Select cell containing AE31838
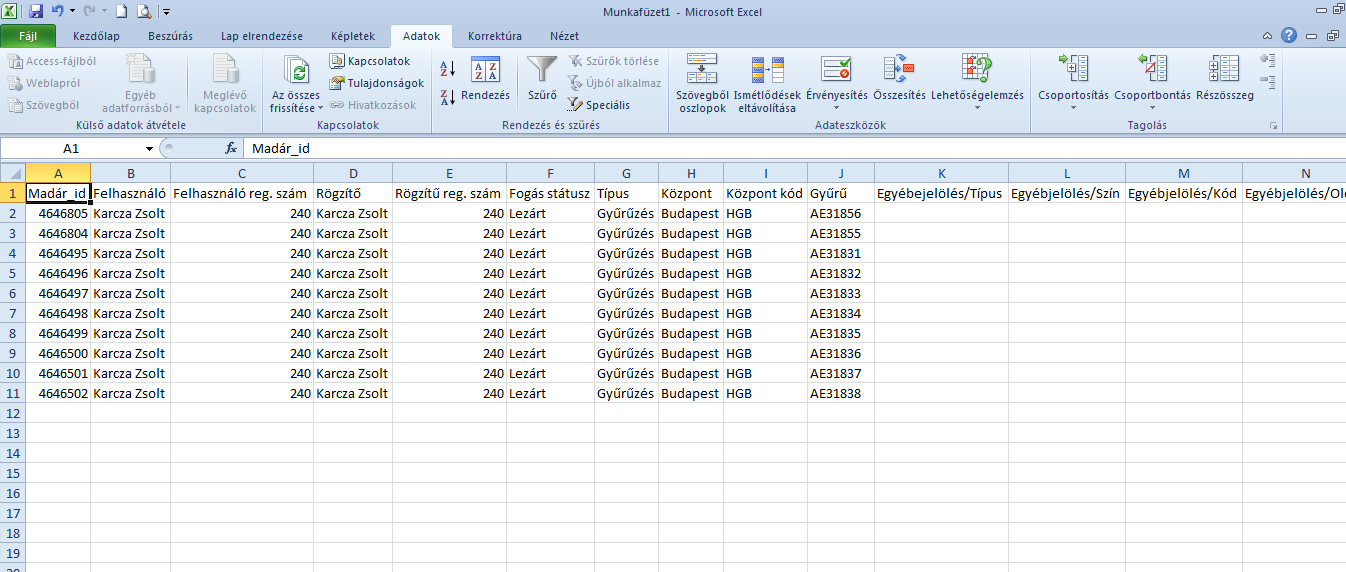Screen dimensions: 1346x572 click(x=840, y=393)
